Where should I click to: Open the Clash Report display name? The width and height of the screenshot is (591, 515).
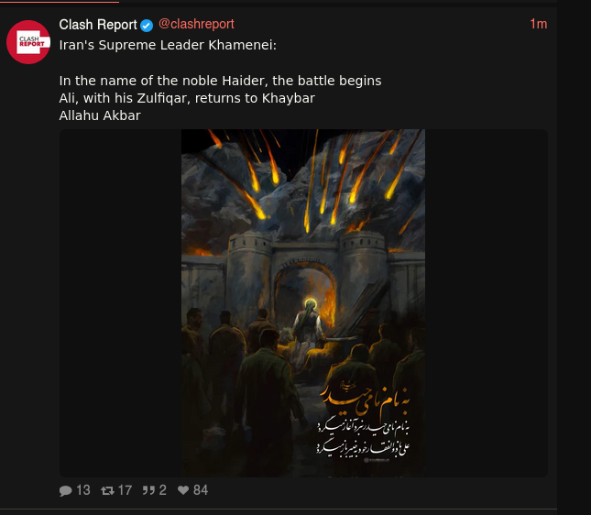click(98, 25)
